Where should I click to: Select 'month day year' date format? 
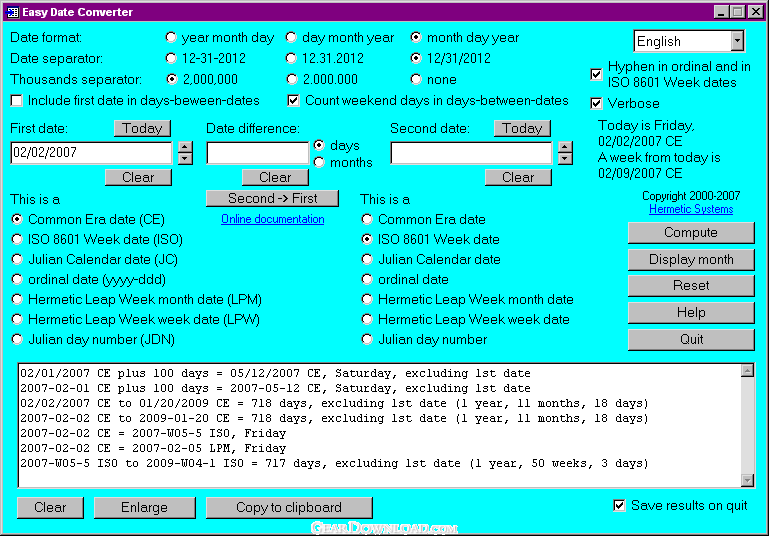416,37
